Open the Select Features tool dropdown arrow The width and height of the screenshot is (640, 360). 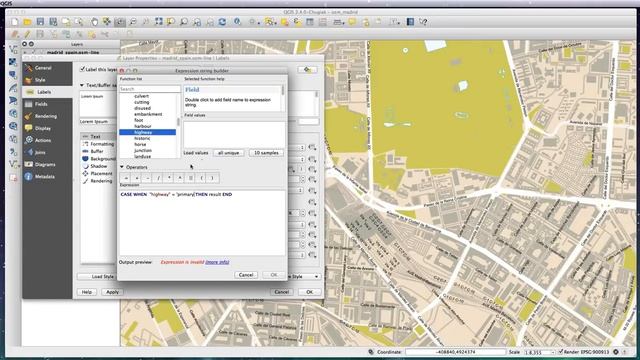[x=276, y=23]
